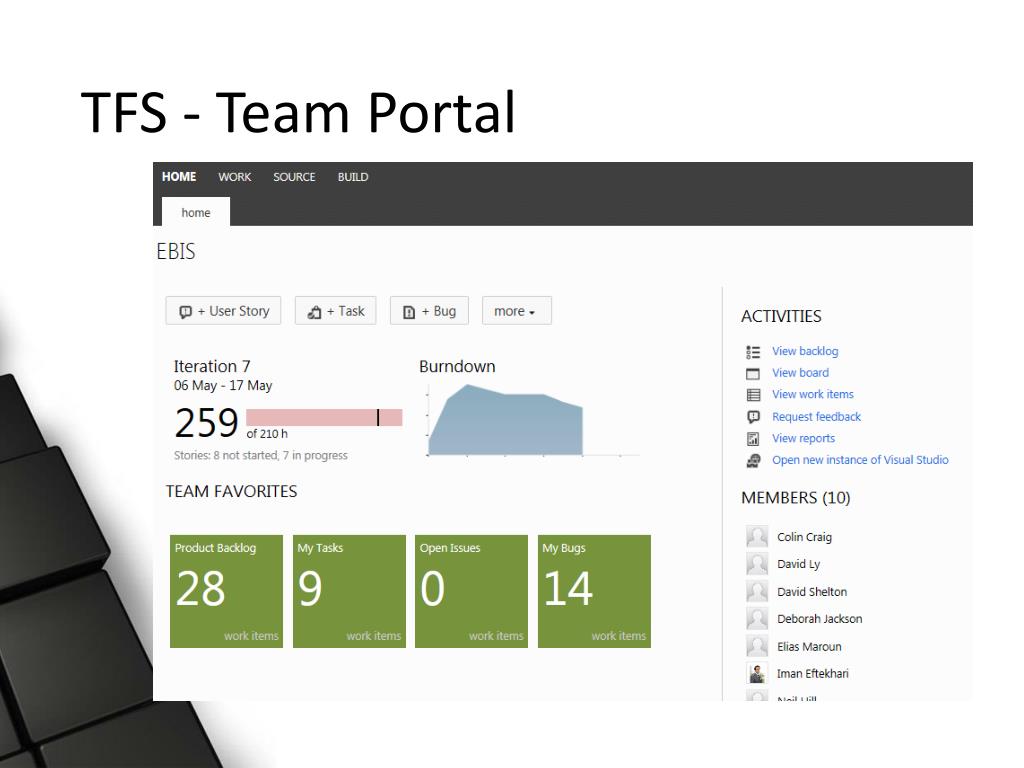Click the View work items link
The image size is (1024, 768).
(813, 394)
